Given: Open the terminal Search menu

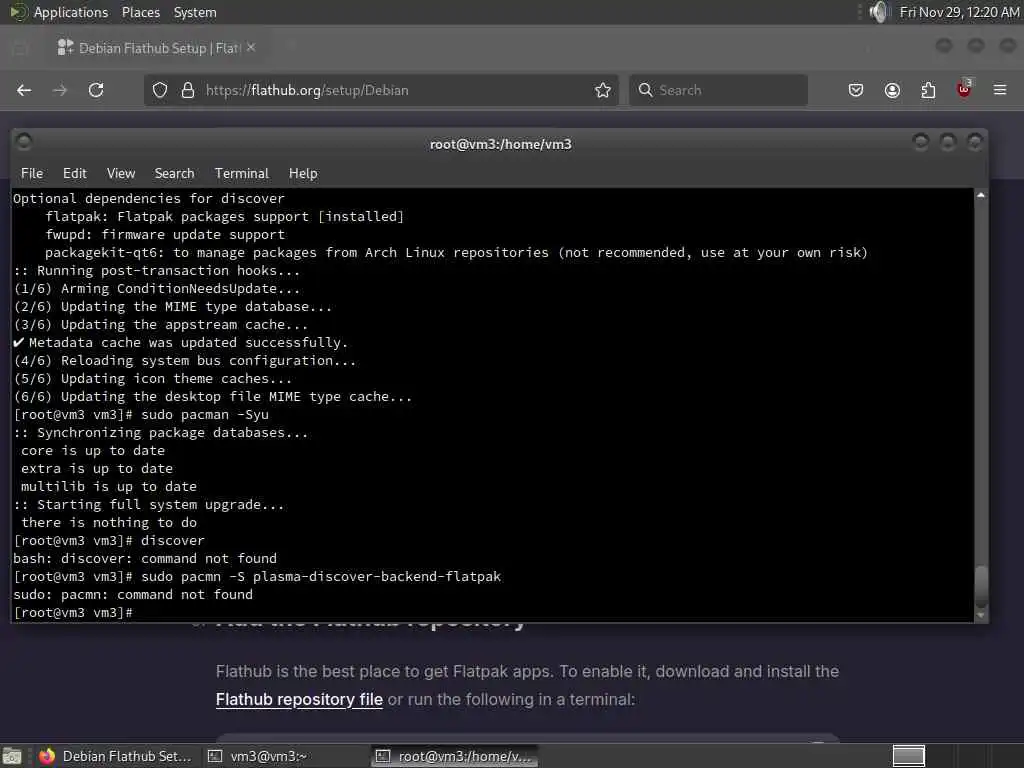Looking at the screenshot, I should tap(174, 173).
